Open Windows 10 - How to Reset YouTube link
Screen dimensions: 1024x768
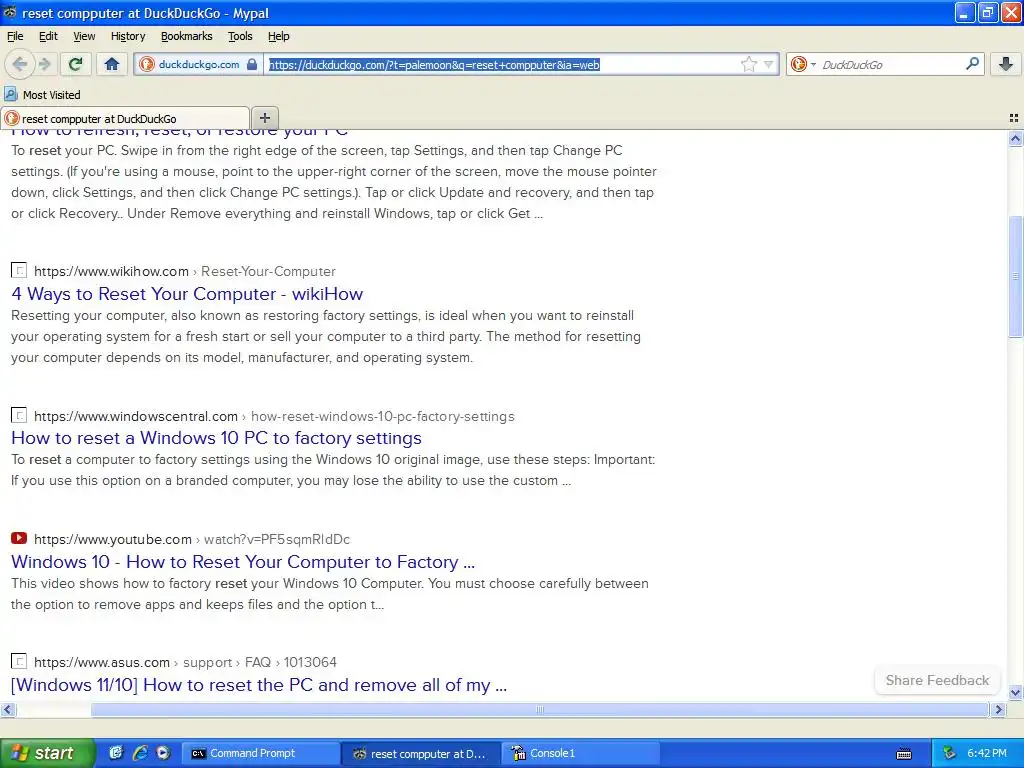(243, 562)
